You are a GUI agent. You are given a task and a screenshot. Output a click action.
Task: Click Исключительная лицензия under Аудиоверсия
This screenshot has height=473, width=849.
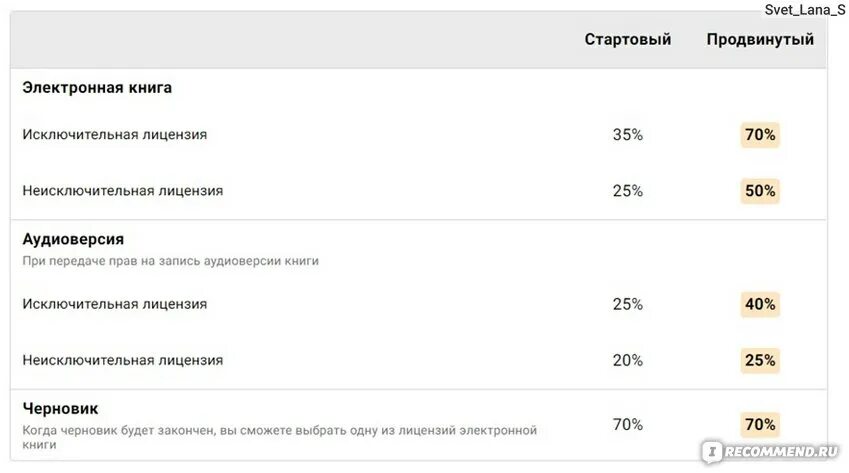(x=115, y=304)
